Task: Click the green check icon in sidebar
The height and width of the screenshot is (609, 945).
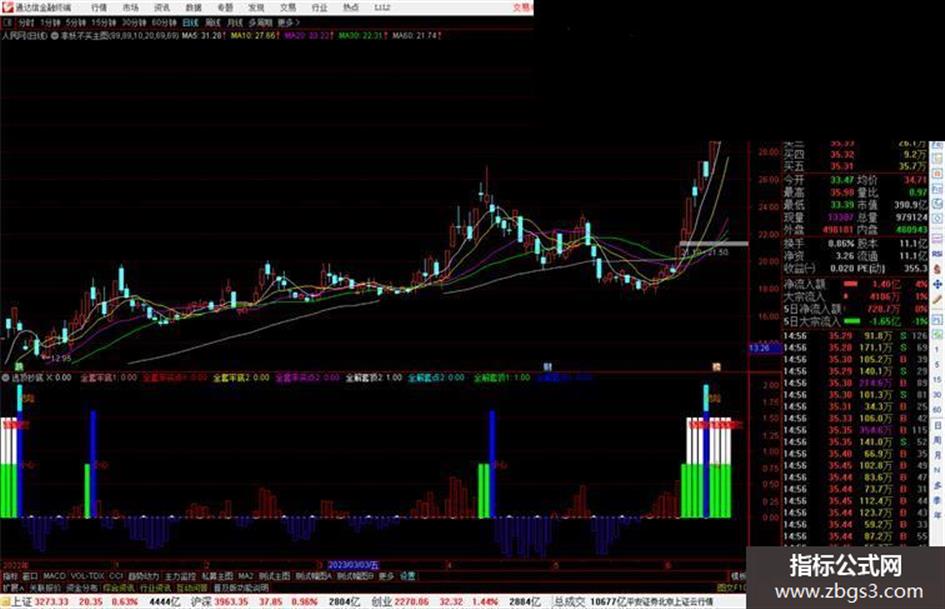Action: pos(937,333)
